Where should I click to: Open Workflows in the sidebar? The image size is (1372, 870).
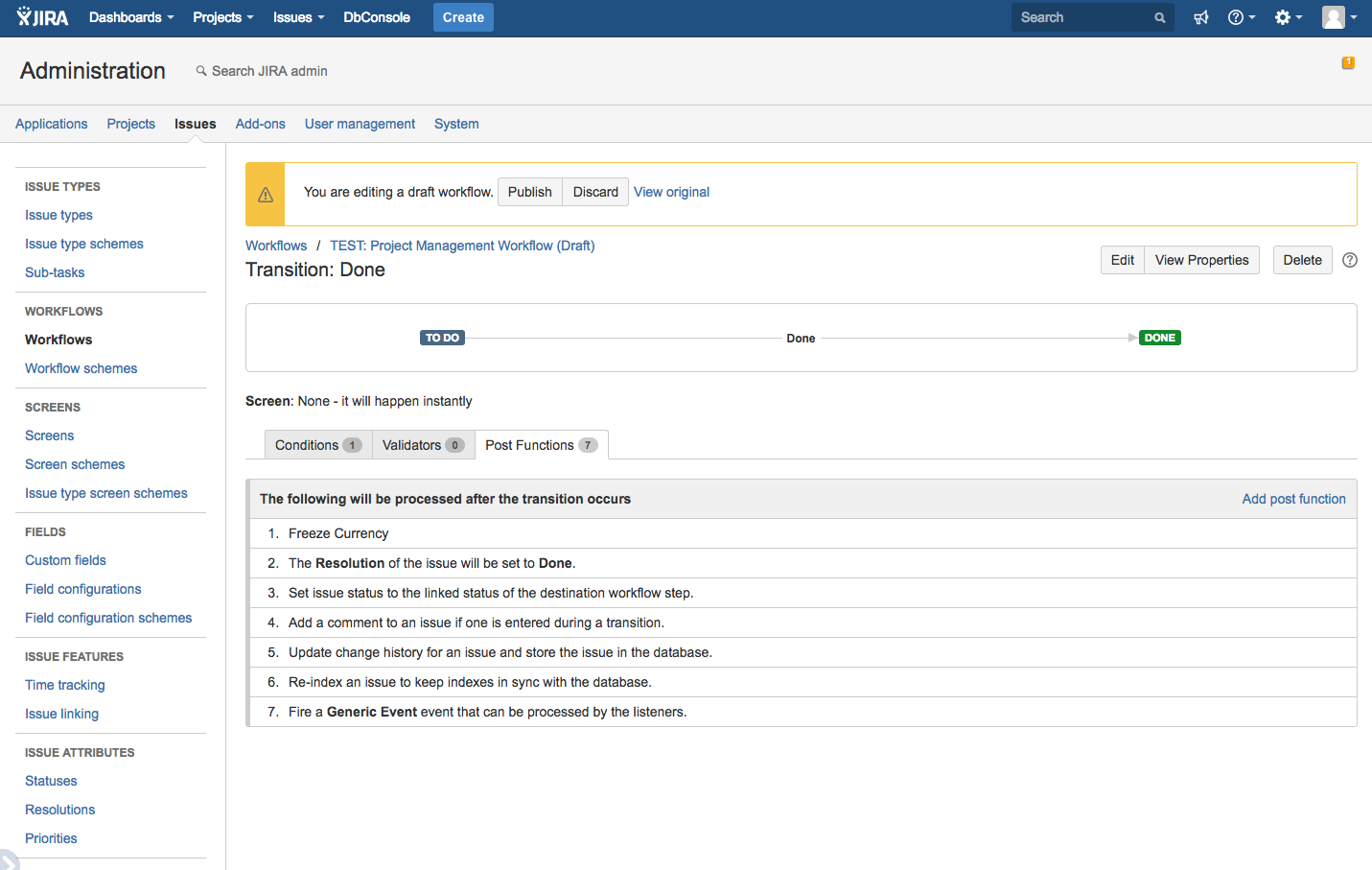[x=58, y=340]
